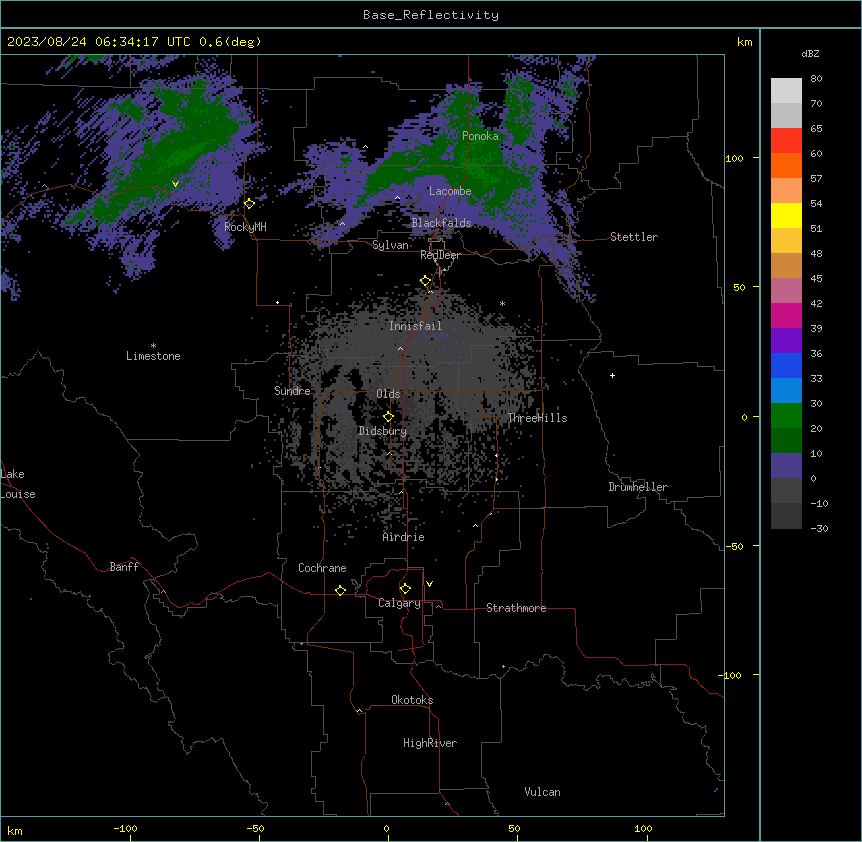Select the -30 value at legend bottom

click(x=819, y=529)
